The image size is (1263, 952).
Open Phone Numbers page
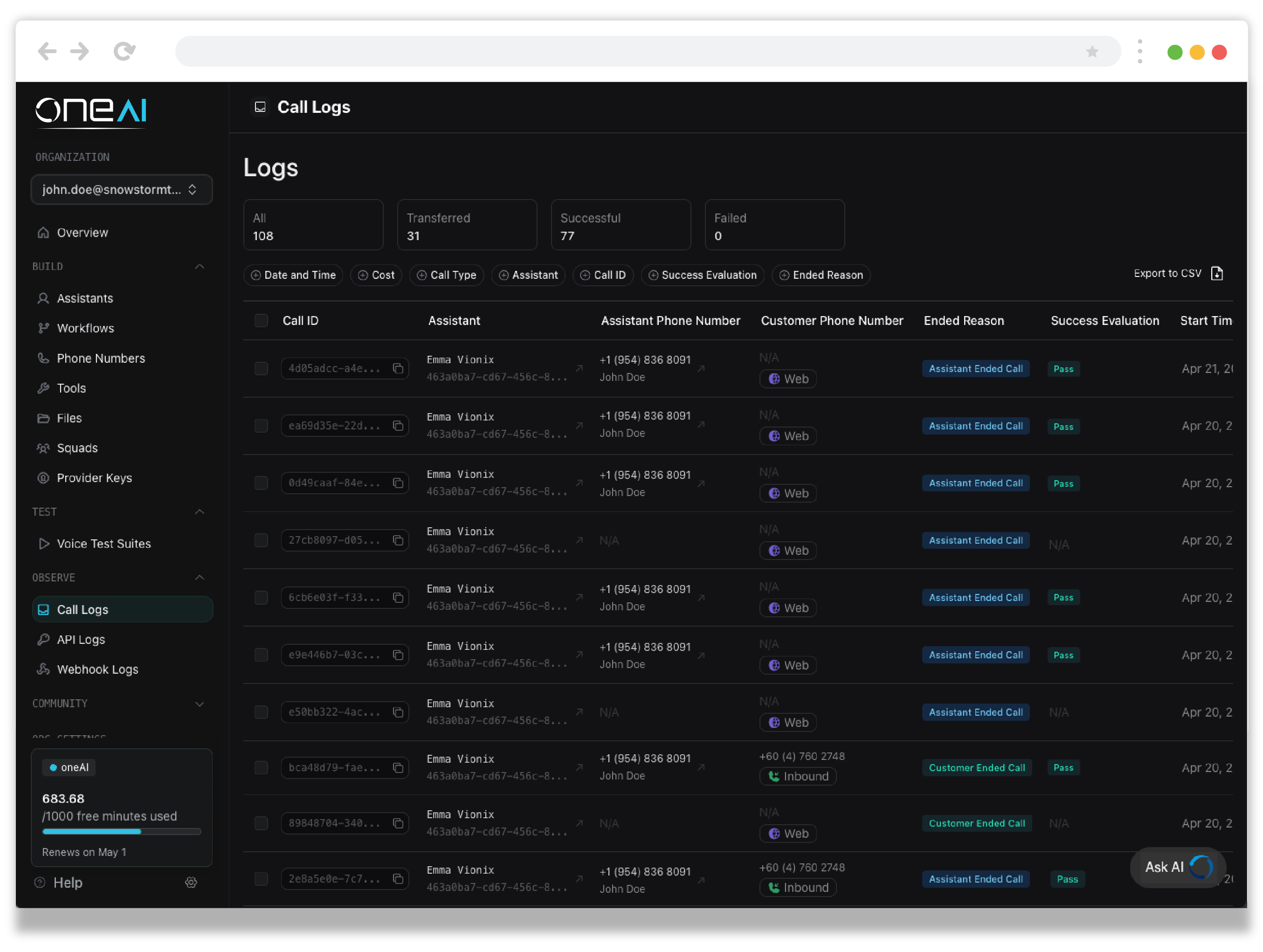pos(101,358)
